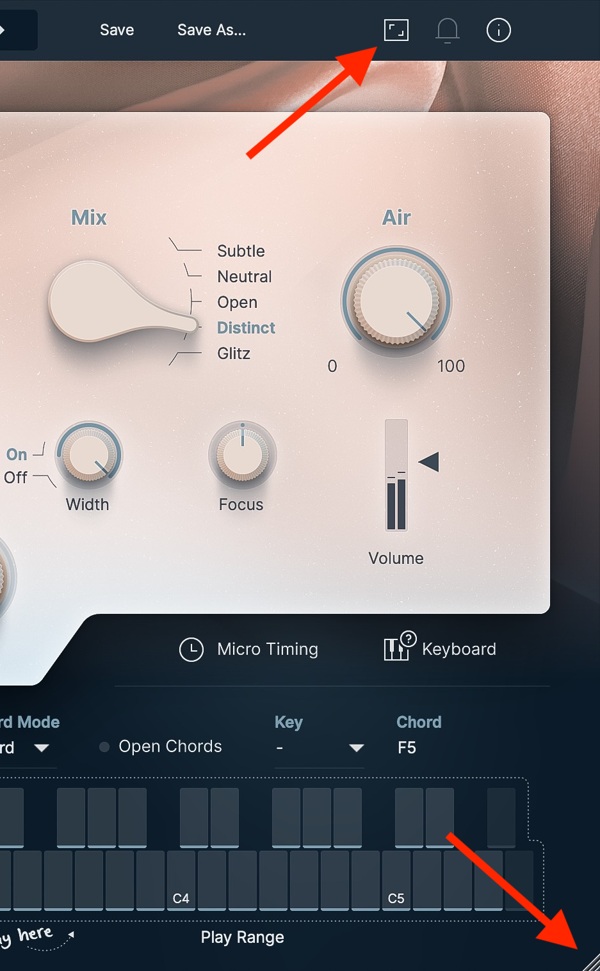
Task: Switch the Width toggle to Off
Action: coord(15,477)
